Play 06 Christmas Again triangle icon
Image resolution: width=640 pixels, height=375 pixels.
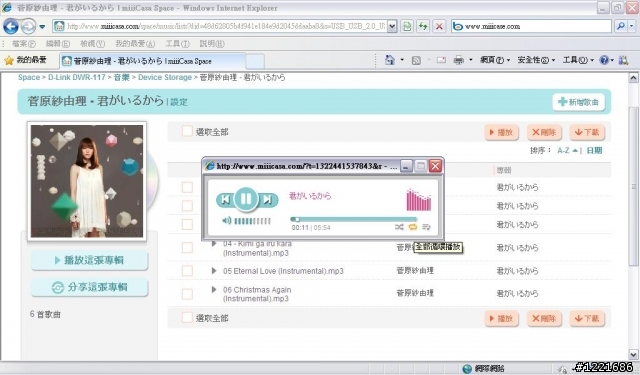click(213, 289)
